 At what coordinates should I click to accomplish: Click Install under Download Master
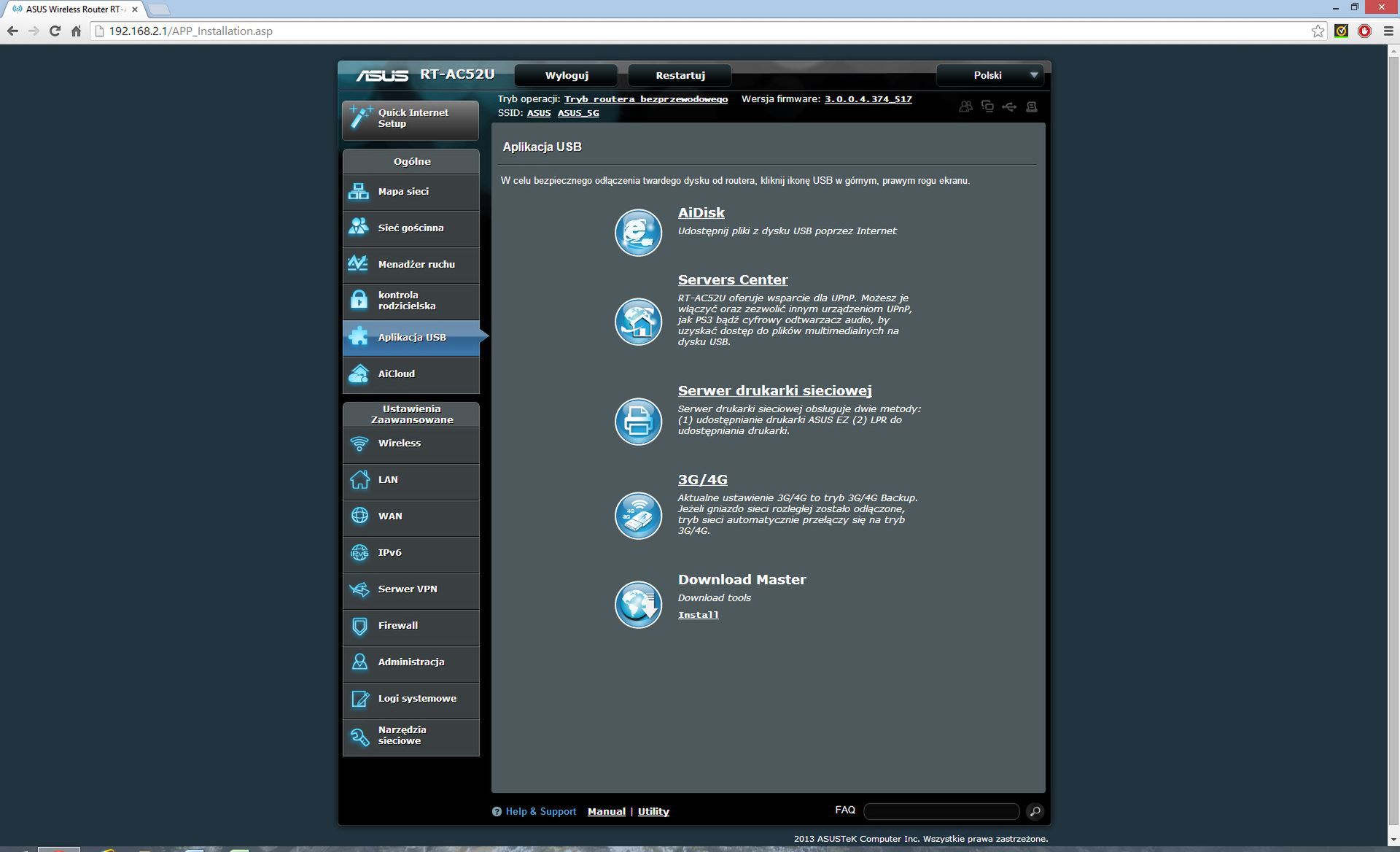click(698, 615)
